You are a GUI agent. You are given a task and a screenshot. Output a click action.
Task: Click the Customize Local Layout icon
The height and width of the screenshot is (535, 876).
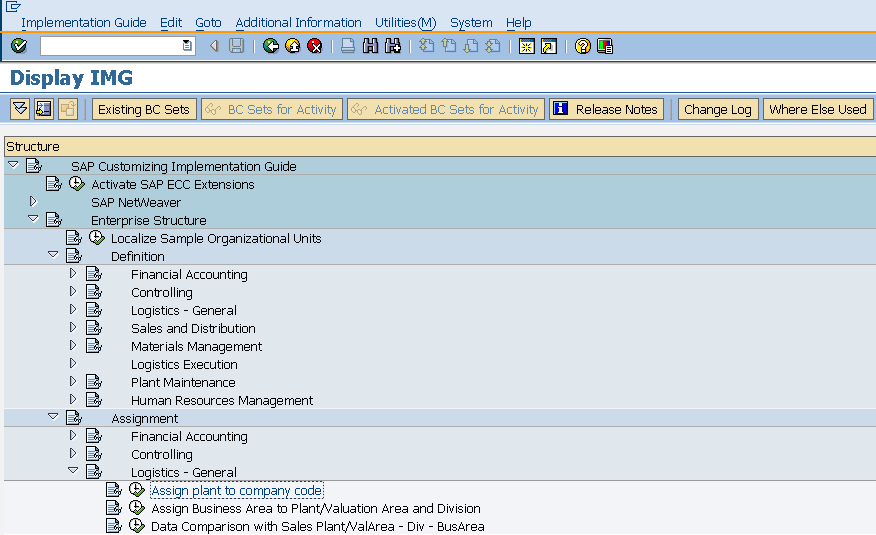click(605, 46)
